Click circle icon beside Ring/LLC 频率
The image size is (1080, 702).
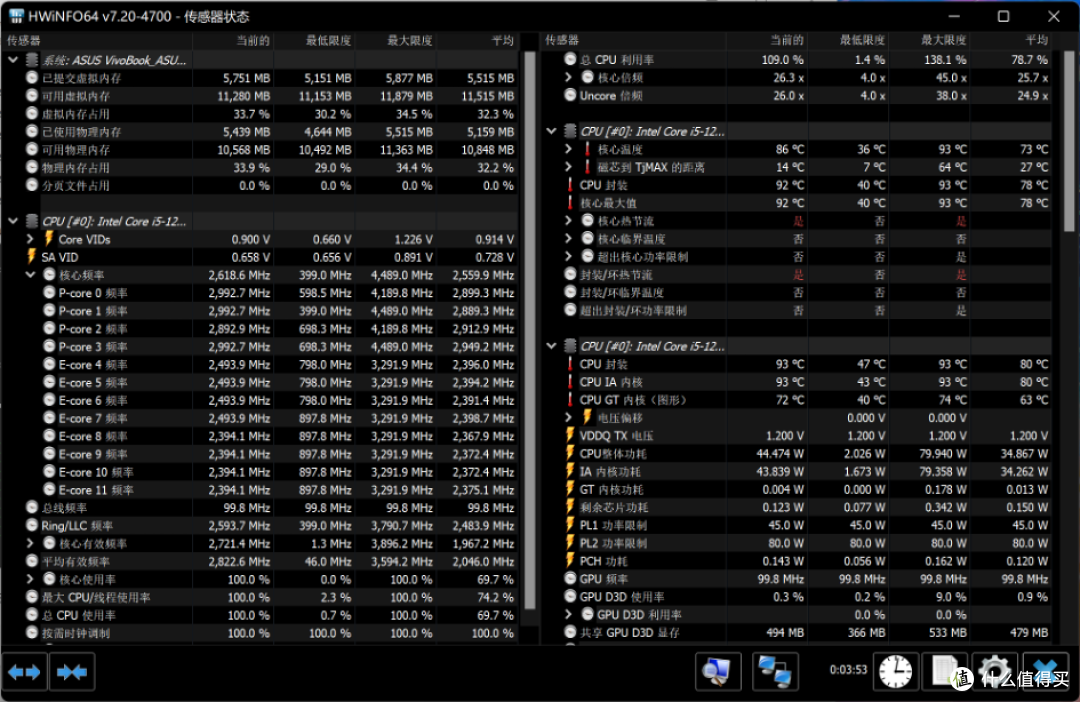[x=32, y=525]
